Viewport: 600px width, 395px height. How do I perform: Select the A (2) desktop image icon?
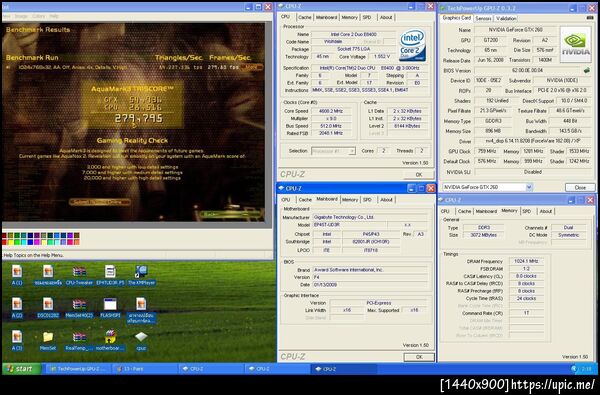[x=17, y=308]
